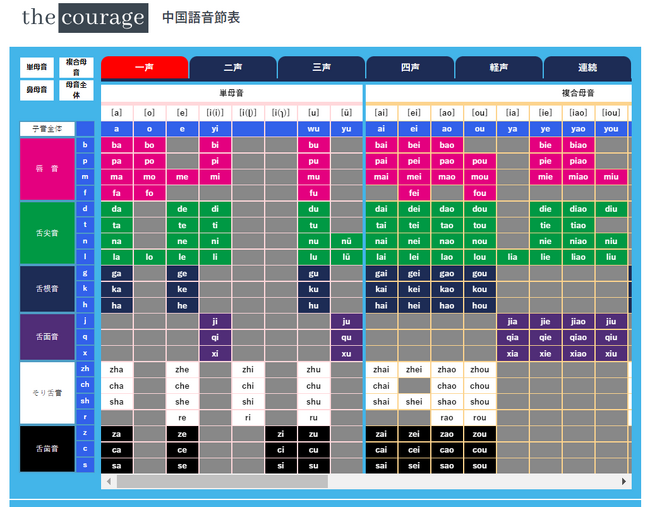Switch to the 三声 tone tab

pos(321,68)
